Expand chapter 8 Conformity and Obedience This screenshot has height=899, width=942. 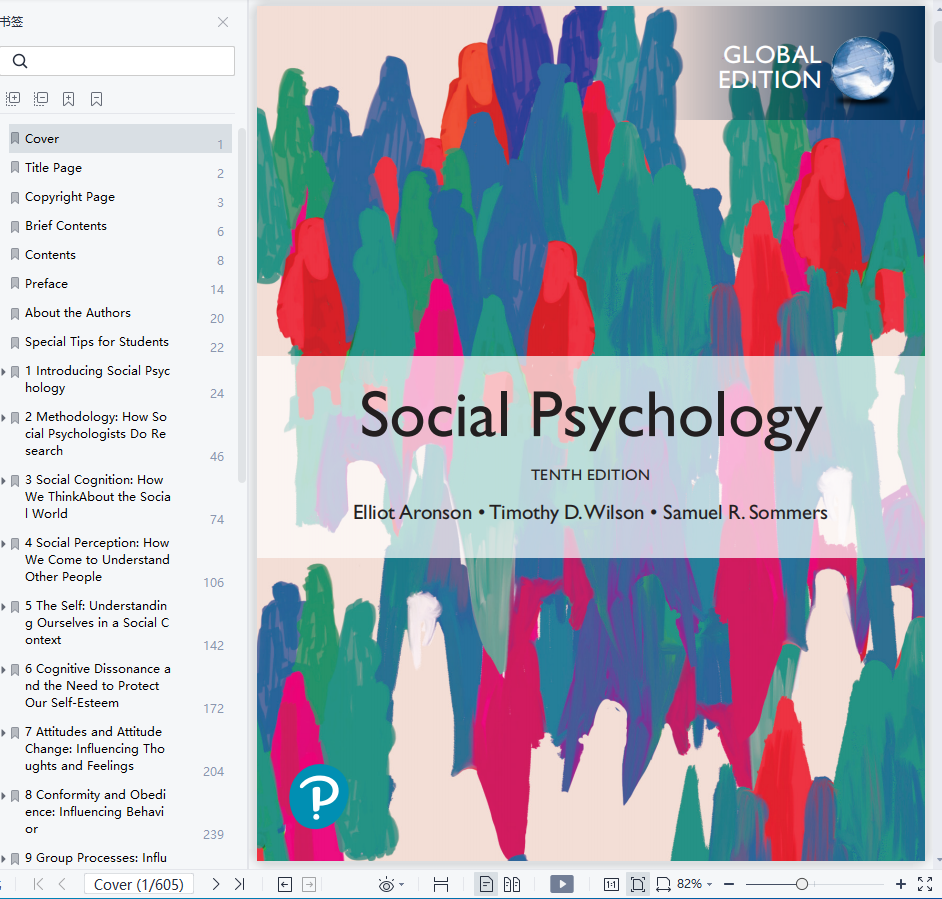(4, 796)
